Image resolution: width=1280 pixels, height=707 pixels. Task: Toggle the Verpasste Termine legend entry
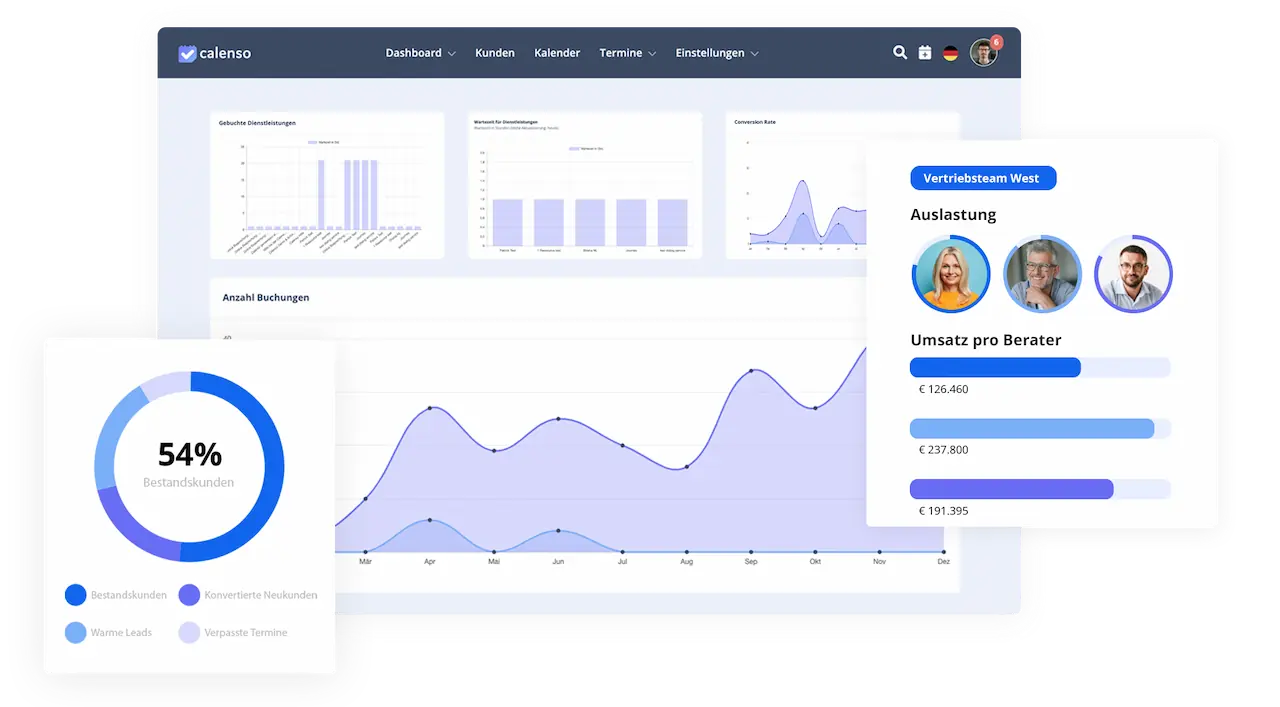(233, 632)
